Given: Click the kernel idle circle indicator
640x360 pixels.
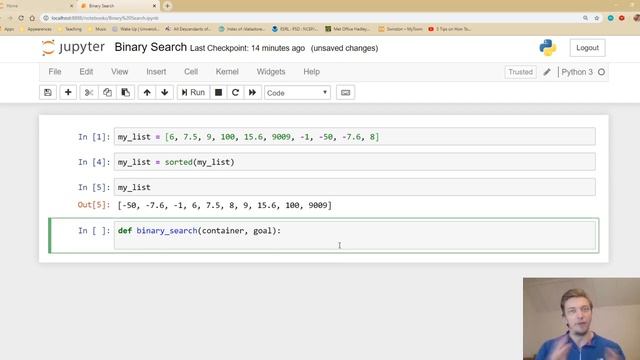Looking at the screenshot, I should coord(601,72).
